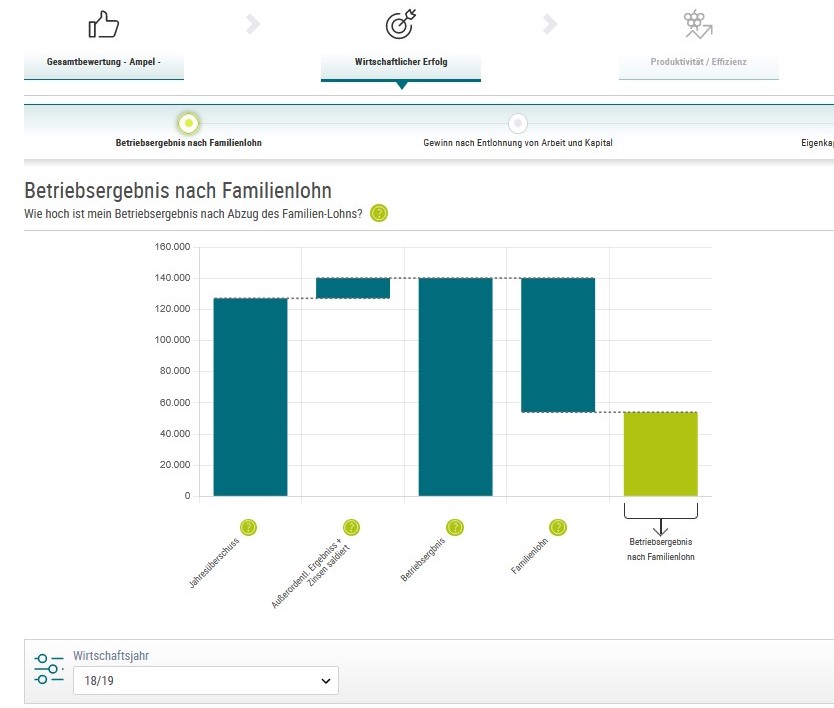
Task: Click the floating Familienlohn bar
Action: [x=558, y=345]
